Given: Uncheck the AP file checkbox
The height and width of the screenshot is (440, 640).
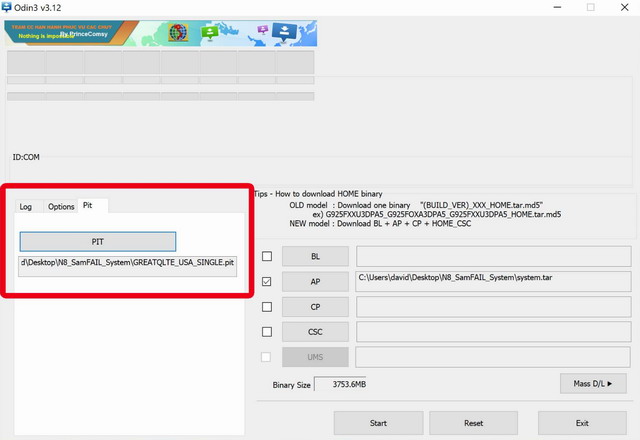Looking at the screenshot, I should [x=266, y=282].
